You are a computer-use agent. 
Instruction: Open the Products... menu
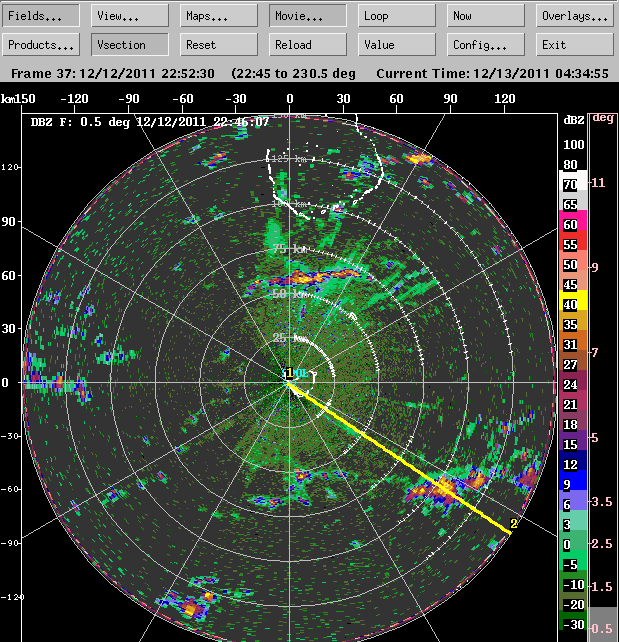pos(42,45)
